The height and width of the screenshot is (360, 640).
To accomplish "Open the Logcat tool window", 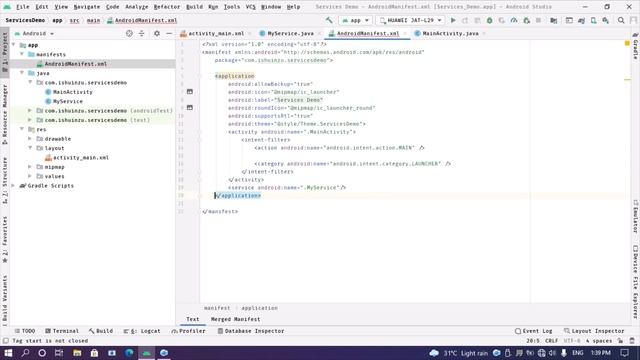I will (142, 331).
